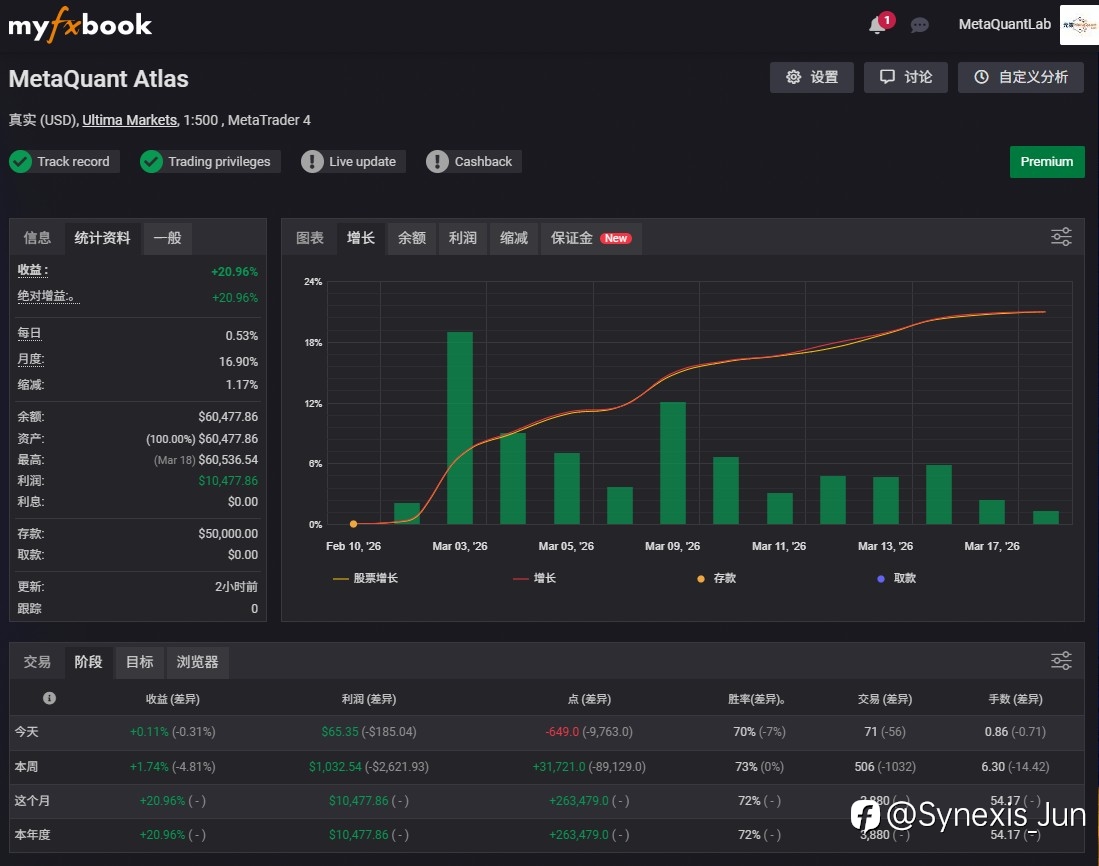The width and height of the screenshot is (1099, 866).
Task: Select the 增长 growth tab
Action: 361,238
